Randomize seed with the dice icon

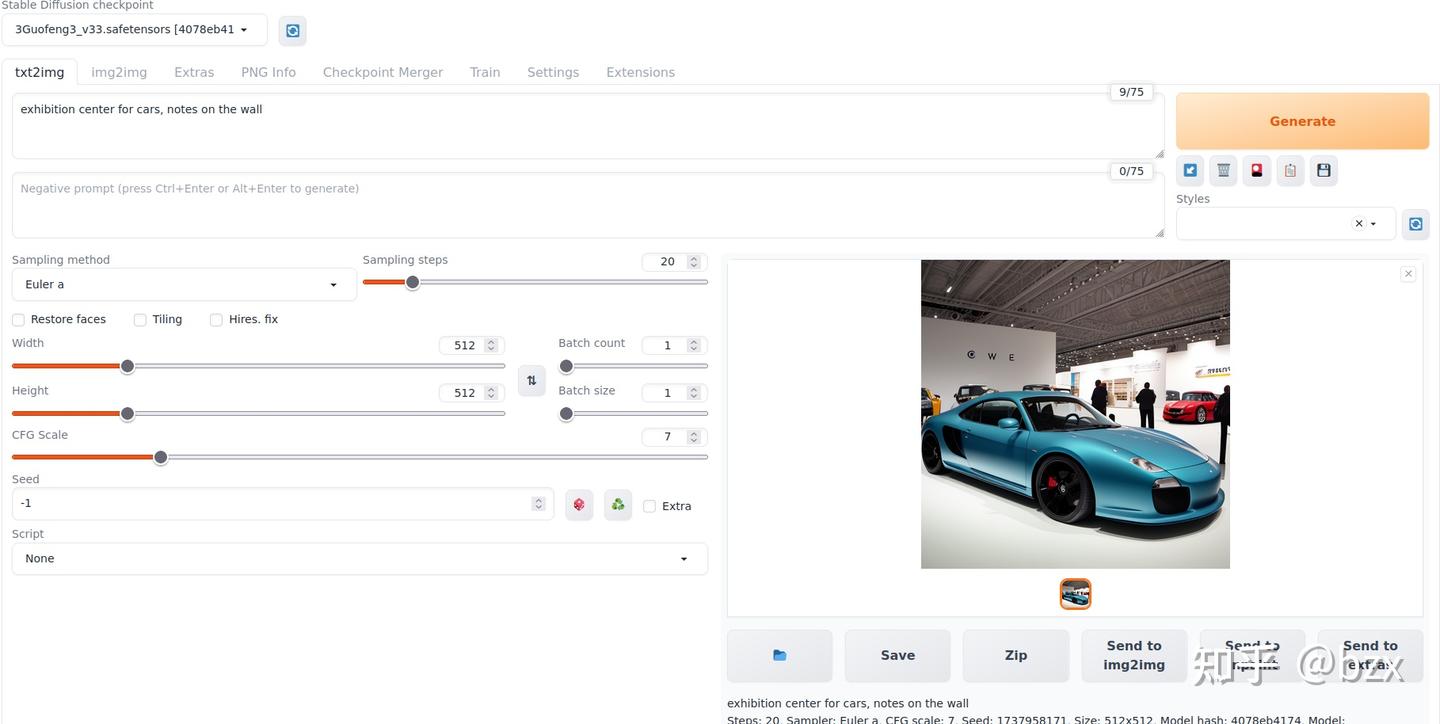pyautogui.click(x=579, y=505)
